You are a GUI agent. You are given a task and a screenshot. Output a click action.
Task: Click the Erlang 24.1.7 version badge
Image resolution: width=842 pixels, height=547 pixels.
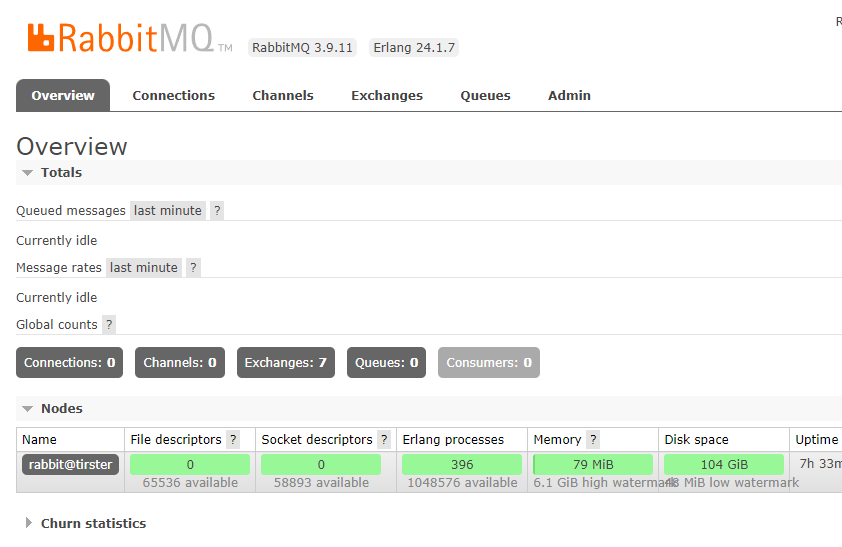tap(414, 48)
